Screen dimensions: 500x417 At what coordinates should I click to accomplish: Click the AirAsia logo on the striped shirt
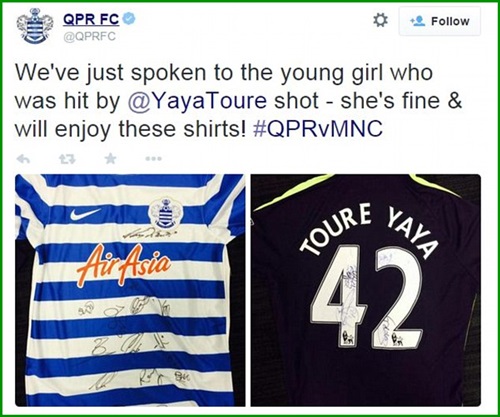coord(124,265)
